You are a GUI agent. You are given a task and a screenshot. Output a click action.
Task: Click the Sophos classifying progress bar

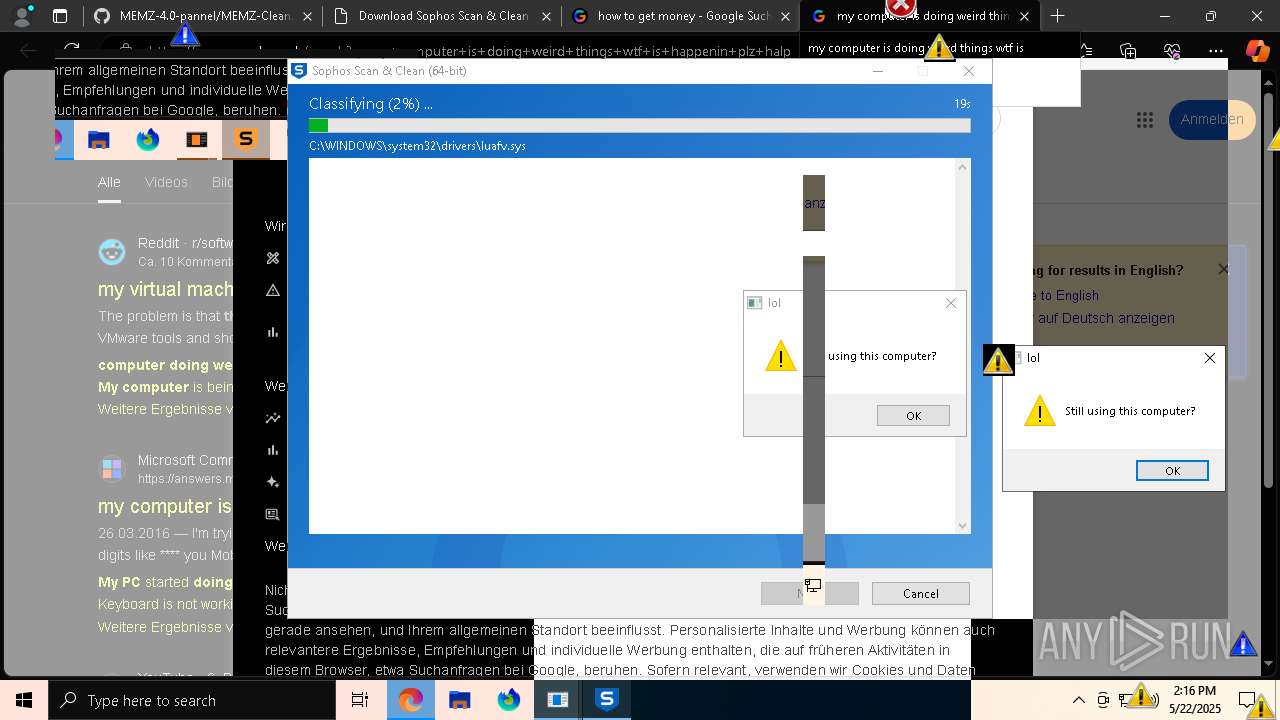[x=639, y=125]
